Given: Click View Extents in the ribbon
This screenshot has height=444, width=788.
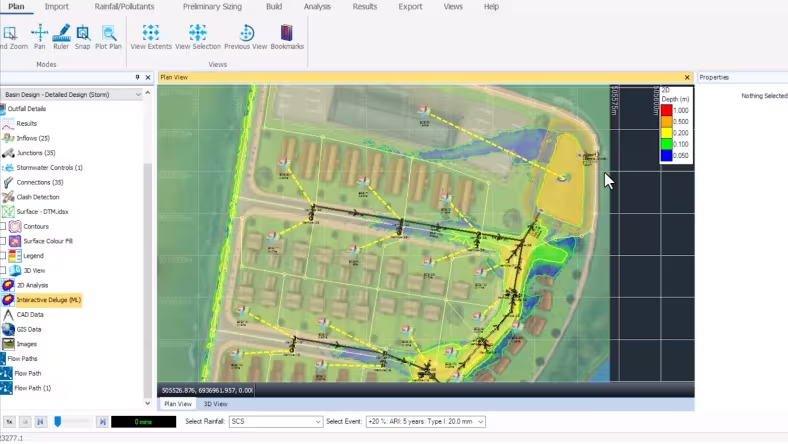Looking at the screenshot, I should pyautogui.click(x=151, y=37).
